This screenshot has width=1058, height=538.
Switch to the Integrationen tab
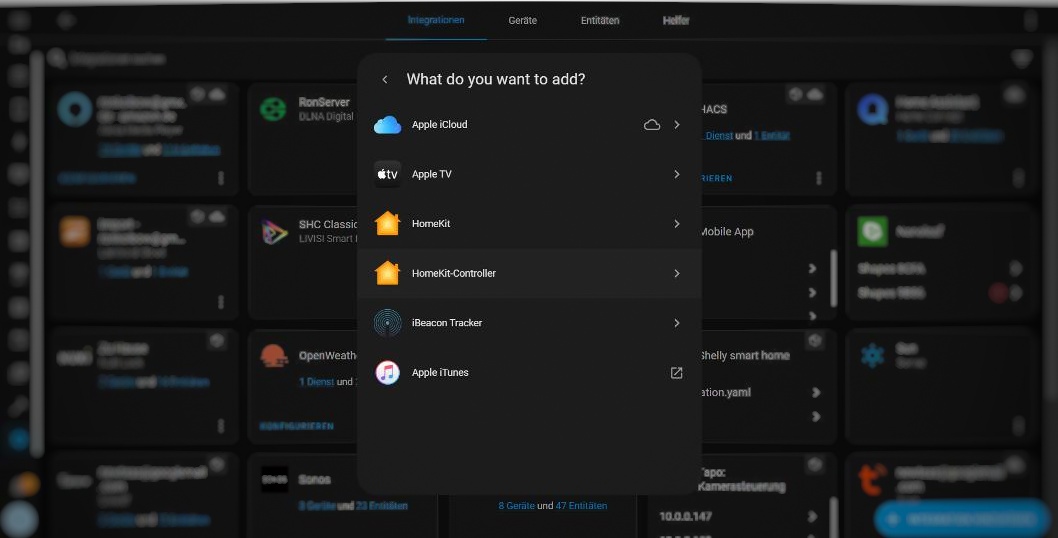coord(436,20)
